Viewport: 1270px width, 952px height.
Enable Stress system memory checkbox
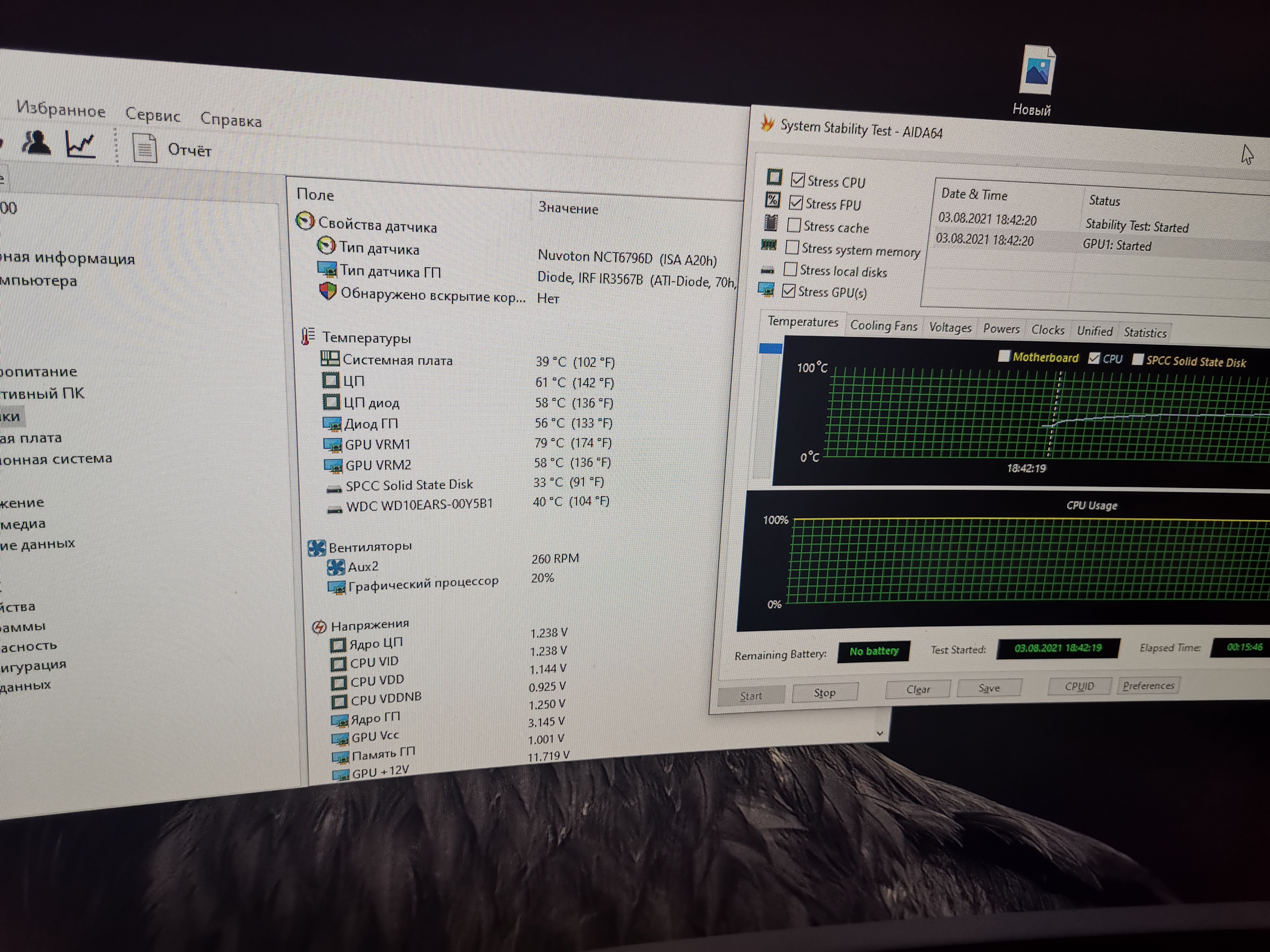[792, 247]
